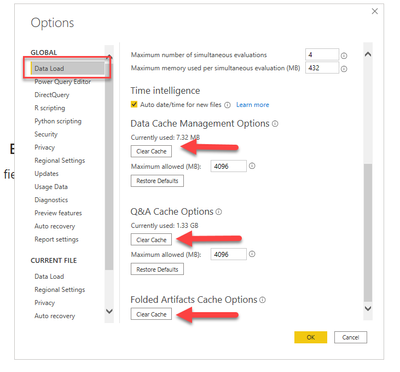Image resolution: width=400 pixels, height=372 pixels.
Task: Clear Cache under Data Cache Management Options
Action: pyautogui.click(x=151, y=151)
